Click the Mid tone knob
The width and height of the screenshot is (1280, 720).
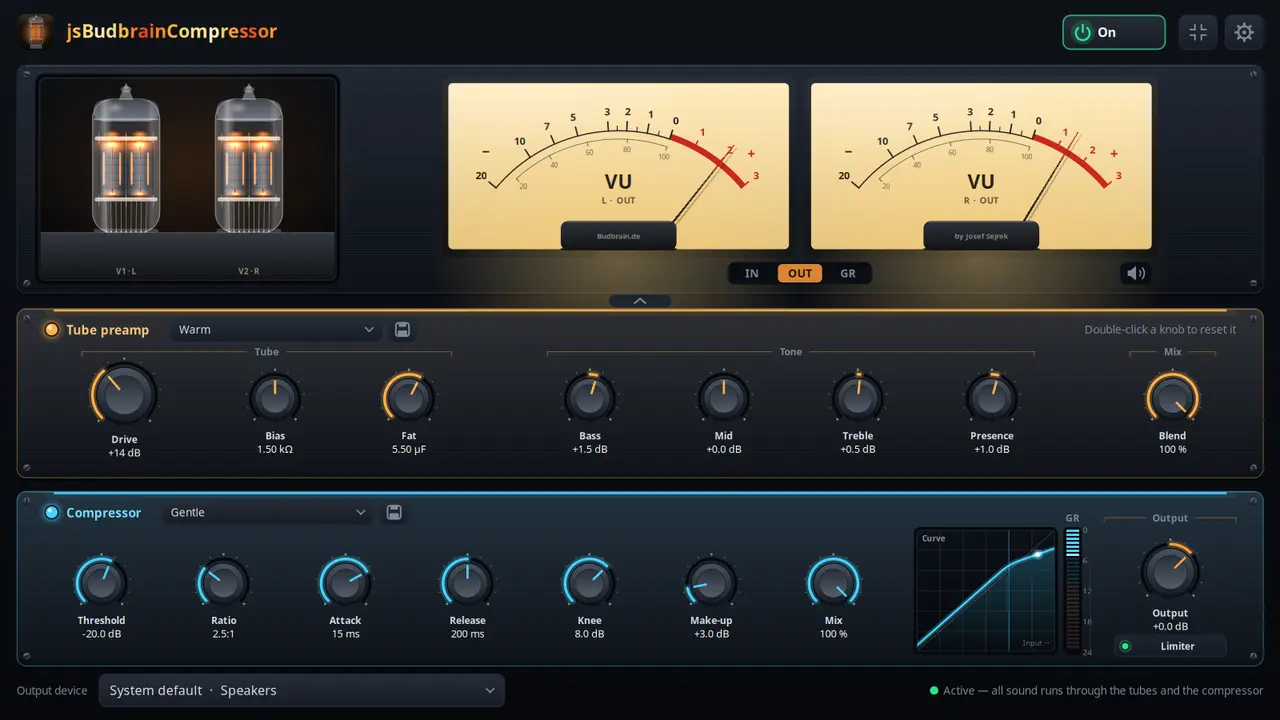pos(724,398)
